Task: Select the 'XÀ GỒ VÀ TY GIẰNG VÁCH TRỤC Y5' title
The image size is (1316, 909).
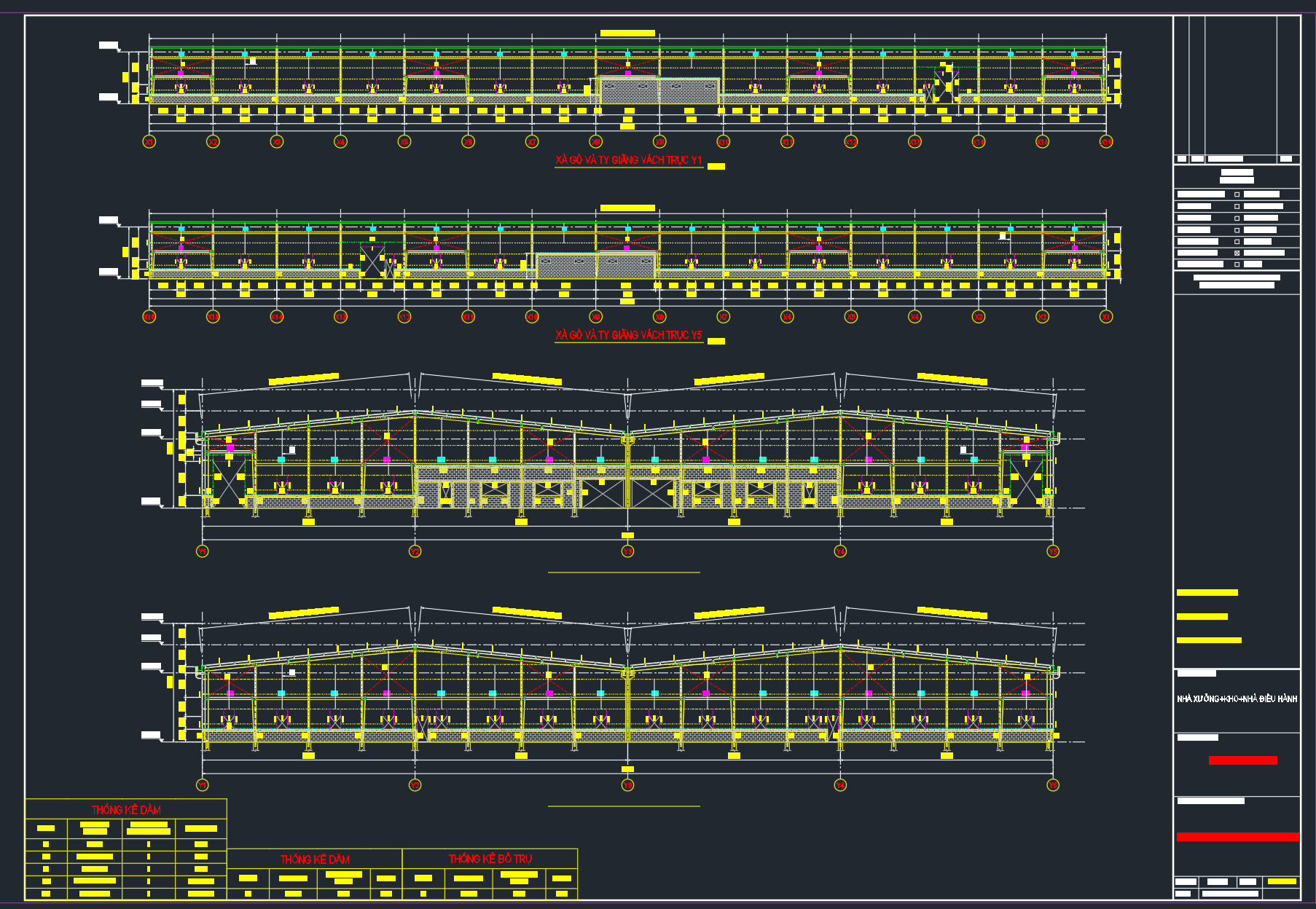Action: point(628,335)
